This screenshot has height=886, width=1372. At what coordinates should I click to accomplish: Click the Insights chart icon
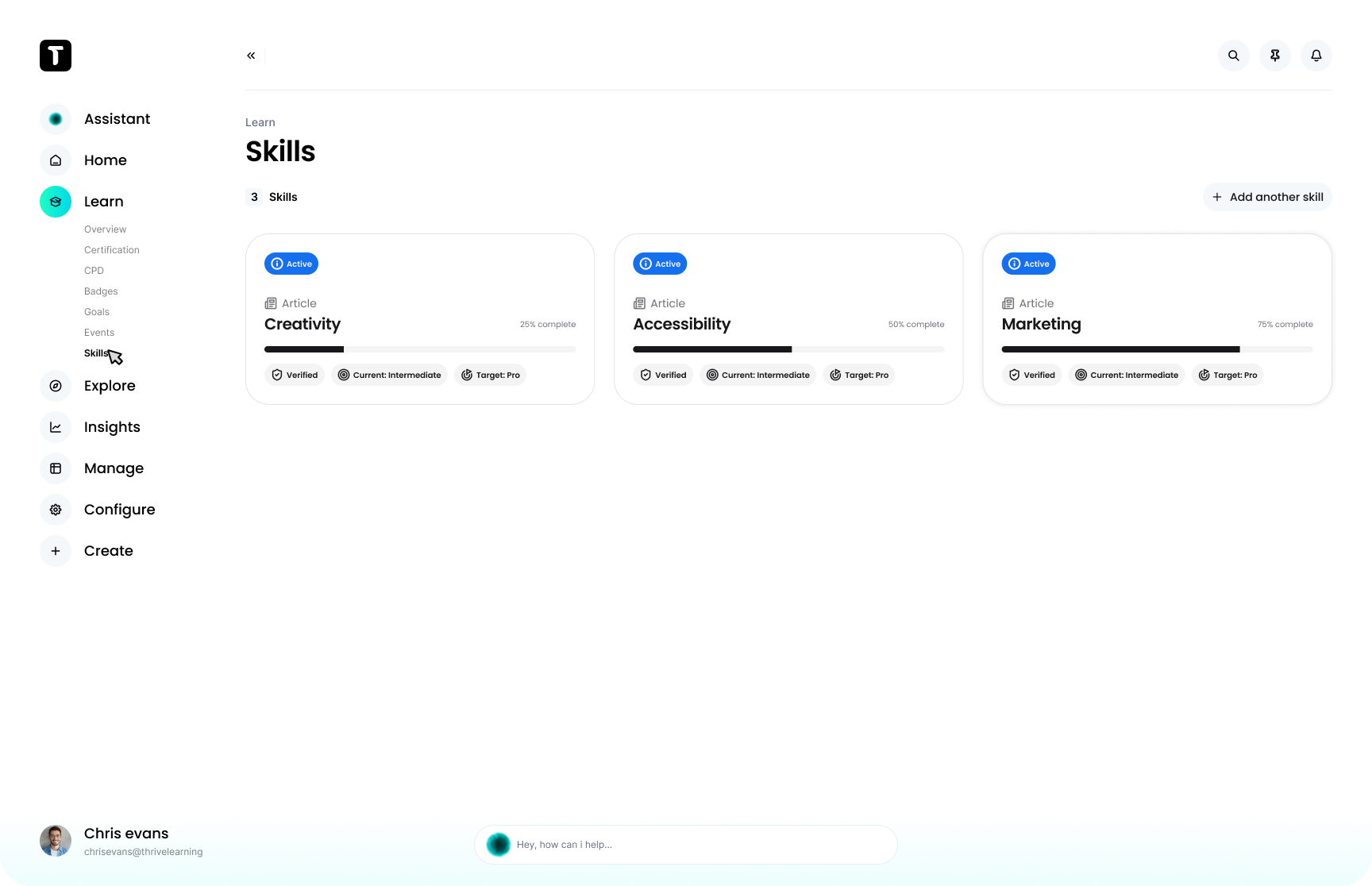tap(55, 426)
